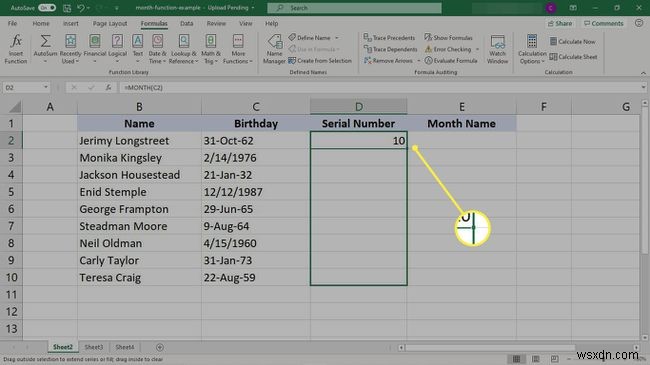Click the 29-Jun-65 birthday cell
This screenshot has width=650, height=365.
(x=256, y=209)
